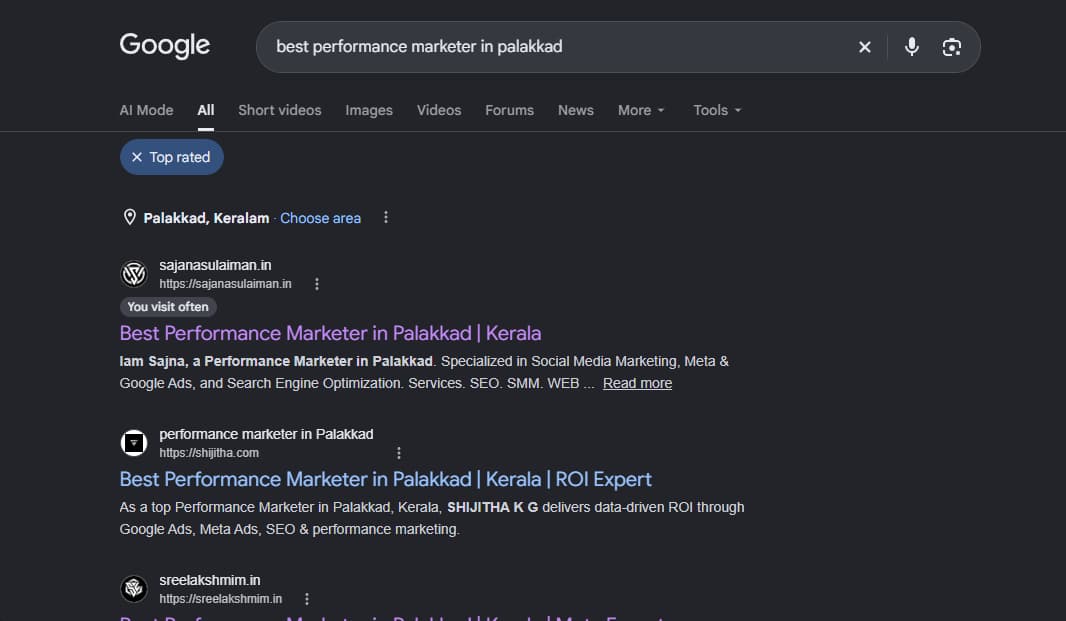The height and width of the screenshot is (621, 1066).
Task: Open options for the shijitha.com result
Action: (x=399, y=453)
